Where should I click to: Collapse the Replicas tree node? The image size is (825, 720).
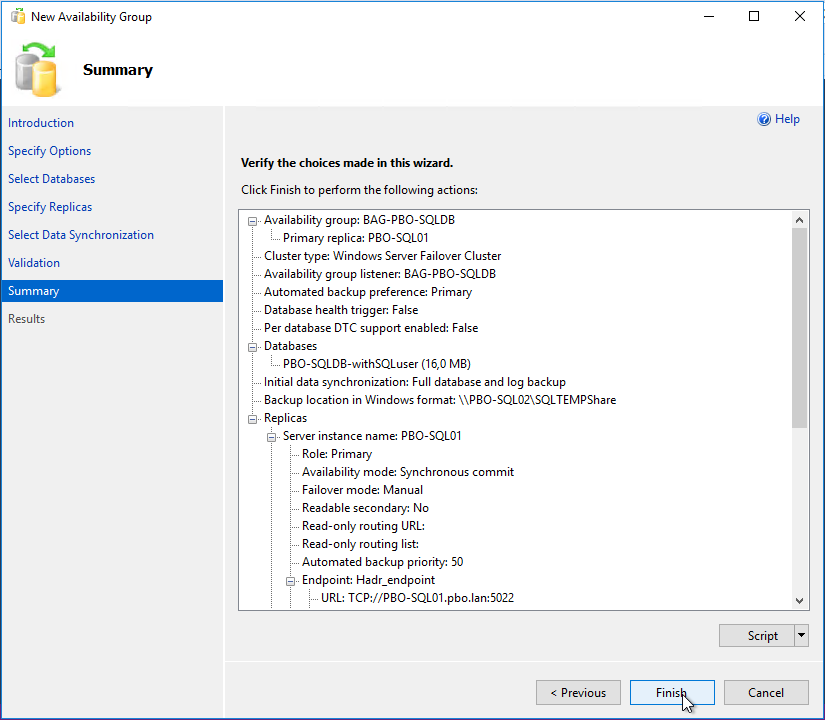pos(253,418)
